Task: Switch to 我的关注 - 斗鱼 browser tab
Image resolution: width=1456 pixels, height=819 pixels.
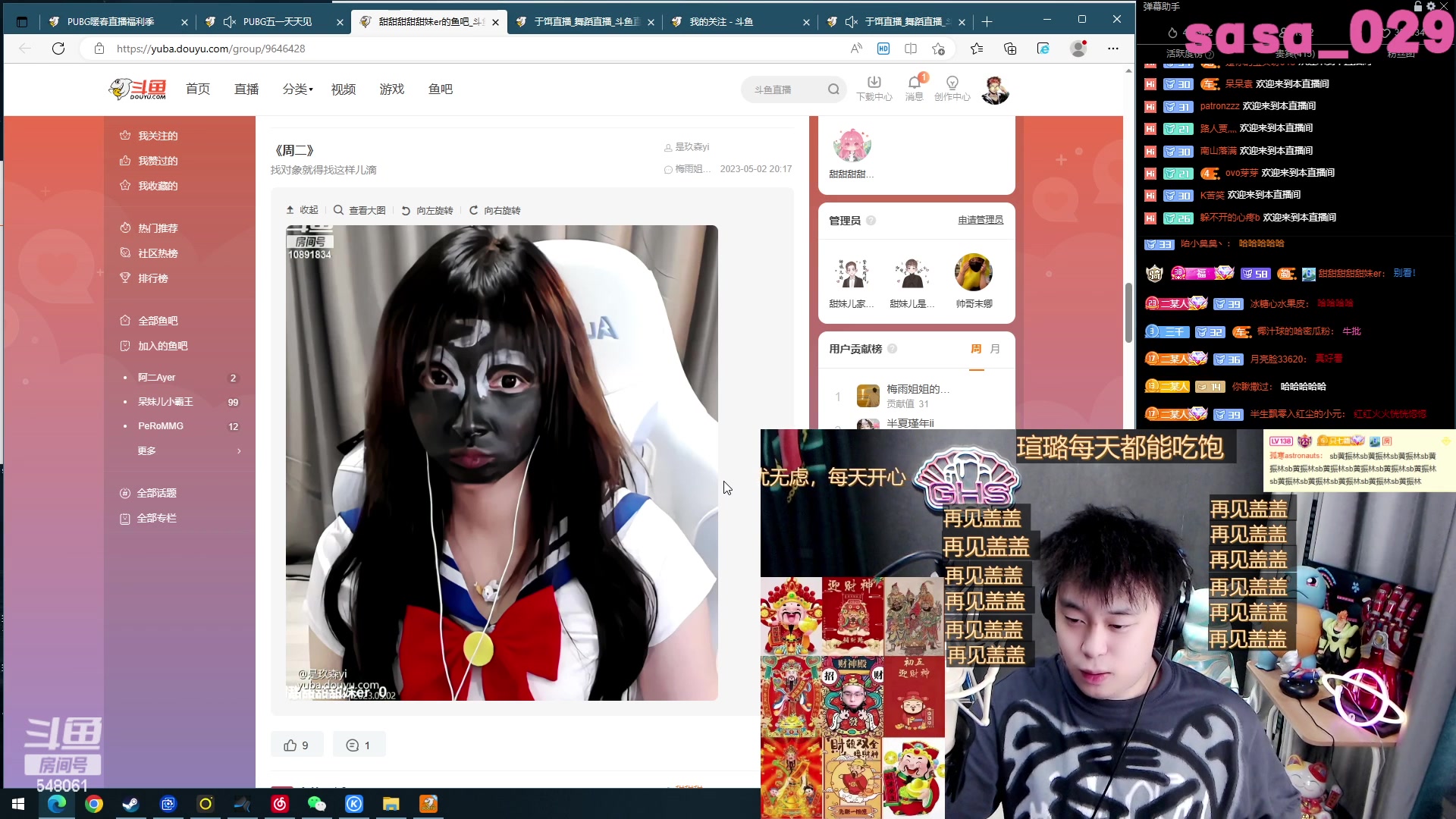Action: [741, 22]
